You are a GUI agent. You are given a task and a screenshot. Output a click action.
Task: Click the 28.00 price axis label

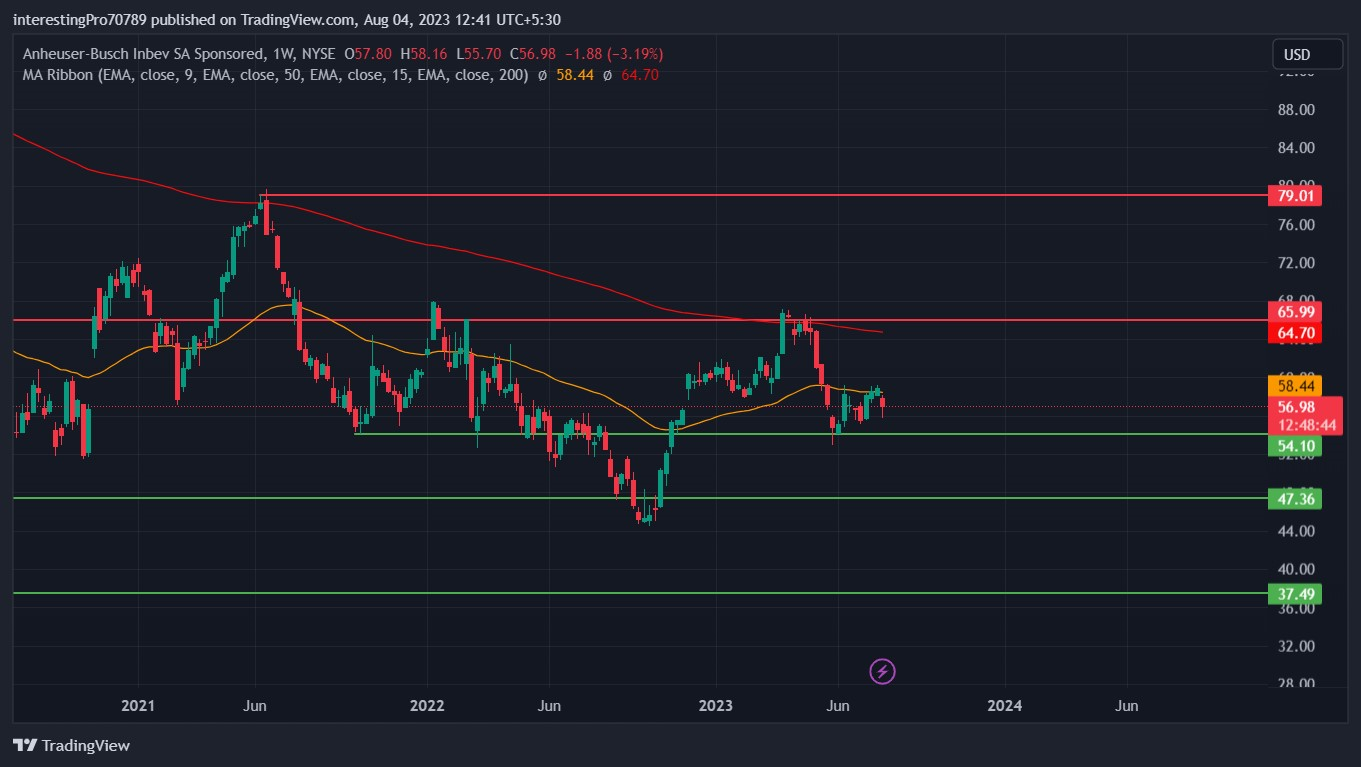(1296, 684)
